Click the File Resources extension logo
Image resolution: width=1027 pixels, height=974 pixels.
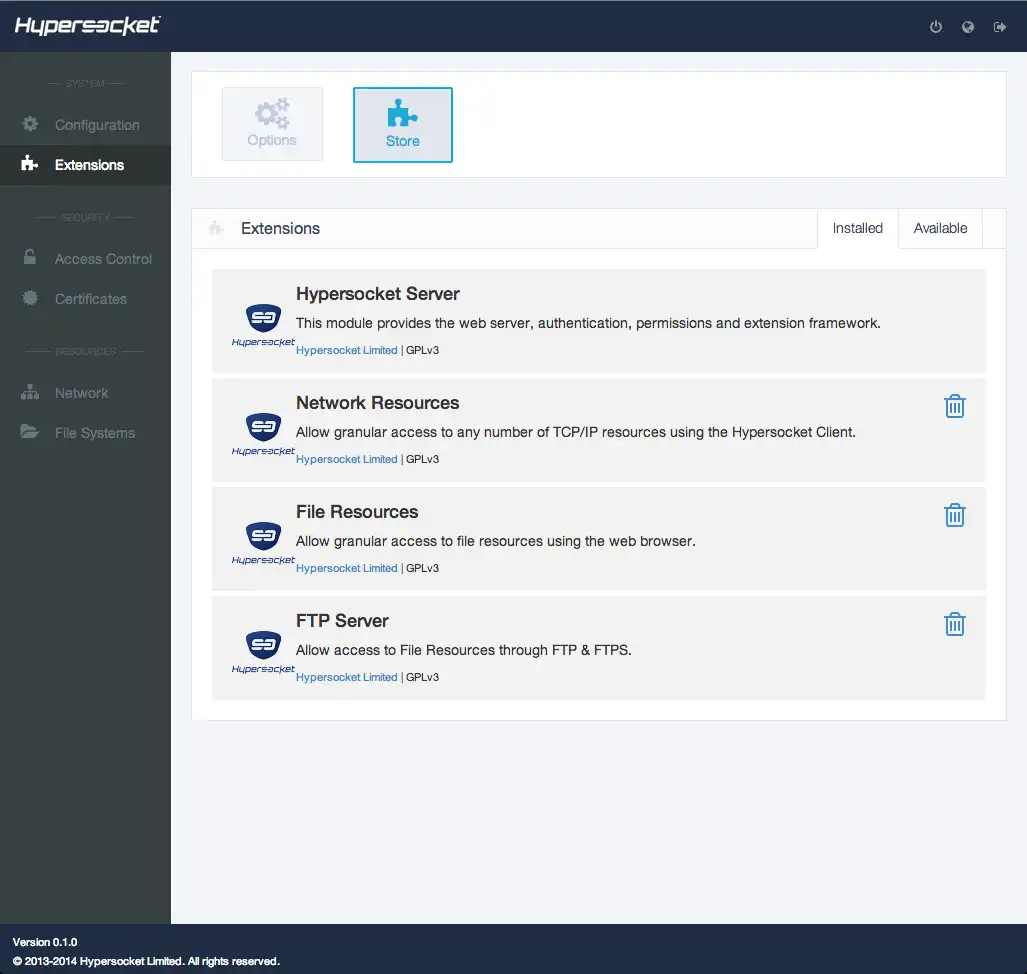[x=263, y=543]
